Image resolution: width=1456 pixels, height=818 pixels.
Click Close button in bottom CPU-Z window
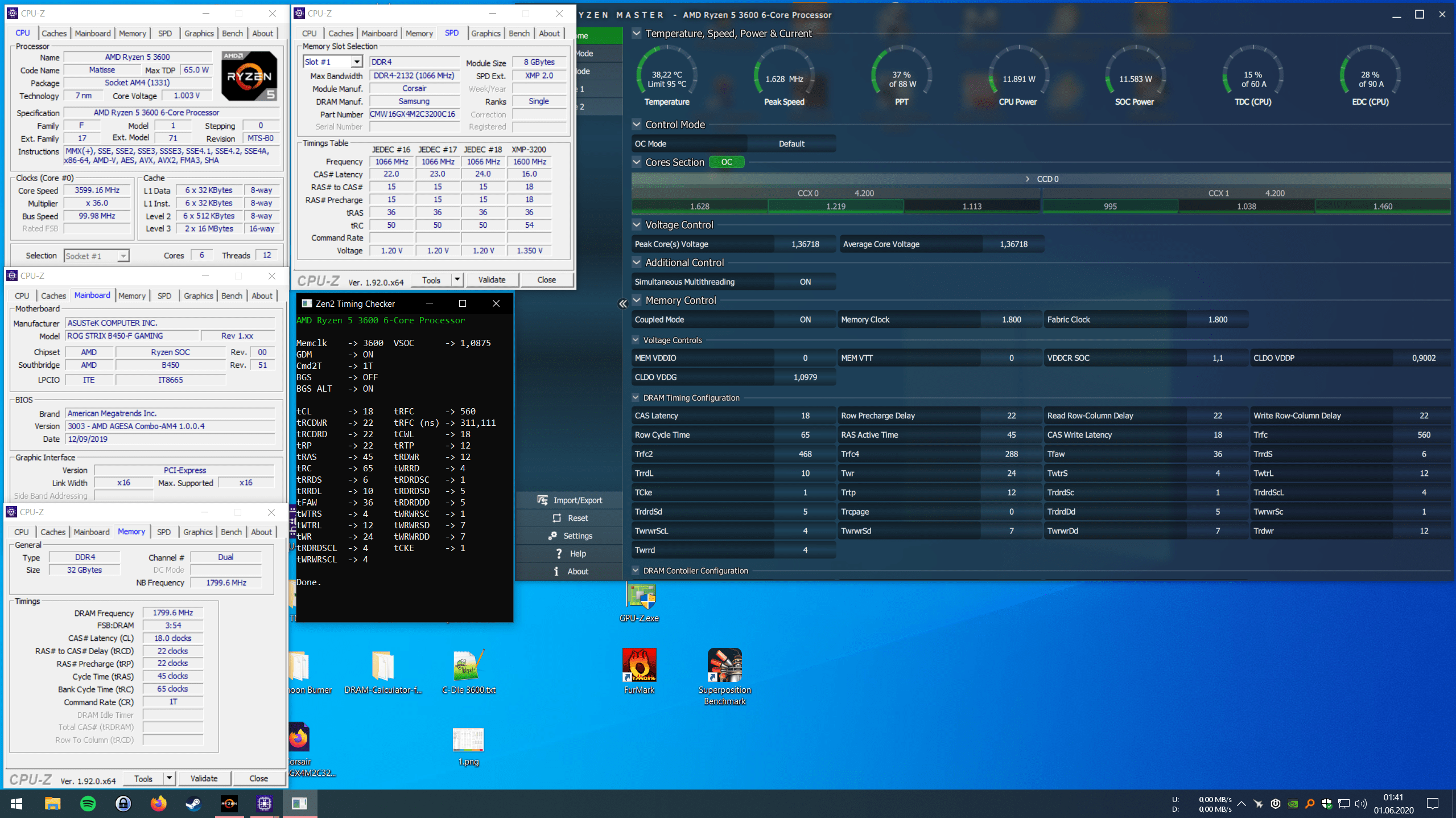coord(258,778)
